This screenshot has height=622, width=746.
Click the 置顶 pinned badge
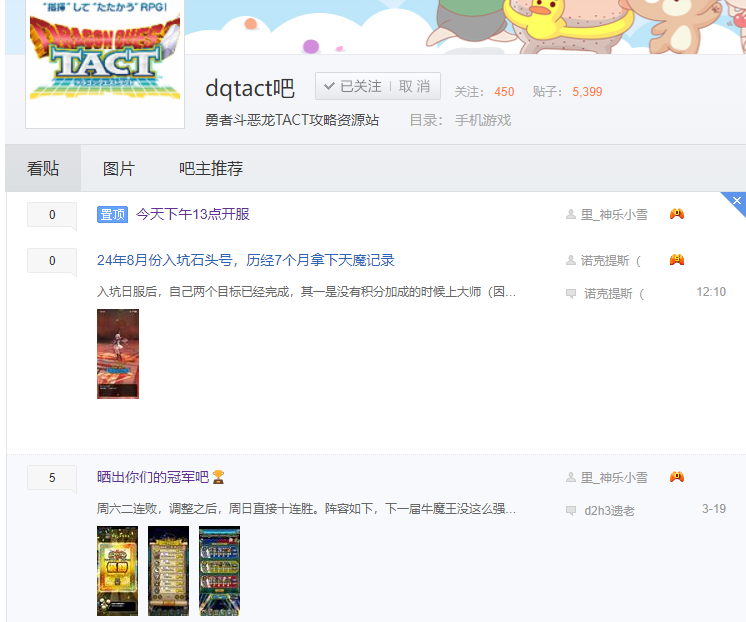113,215
